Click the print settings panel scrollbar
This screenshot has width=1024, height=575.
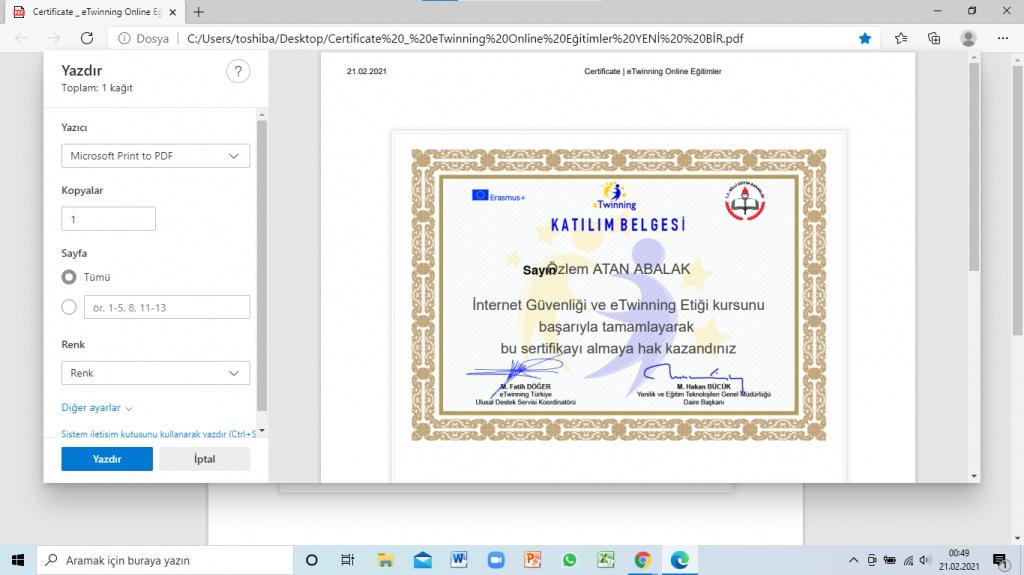pyautogui.click(x=262, y=260)
